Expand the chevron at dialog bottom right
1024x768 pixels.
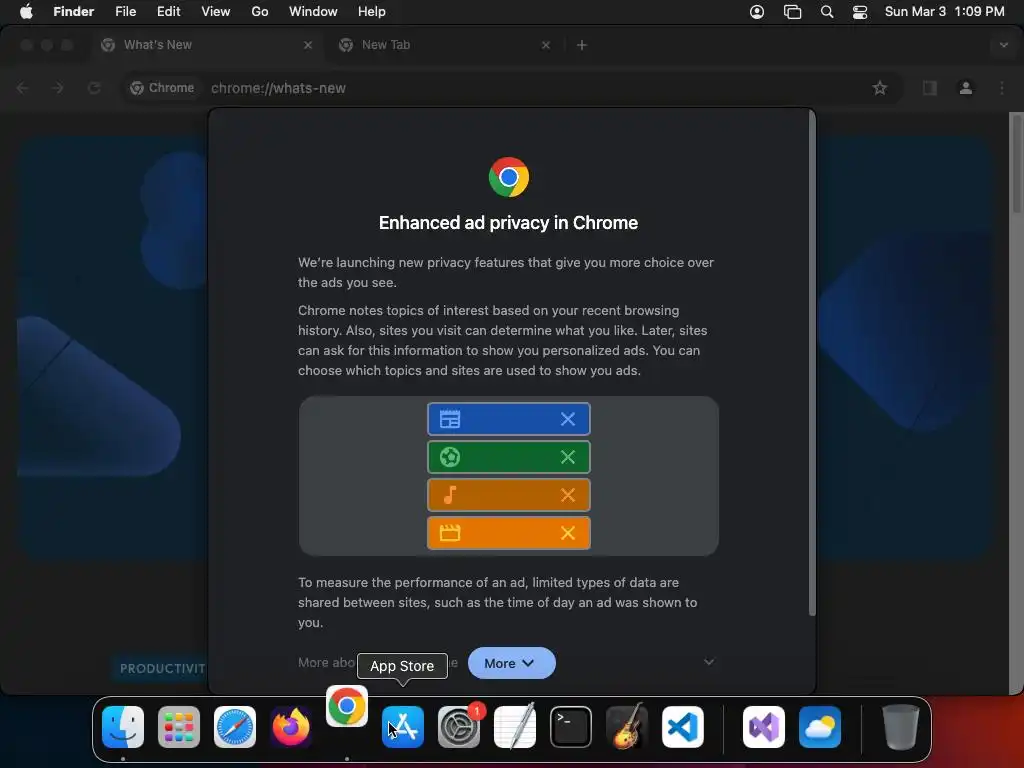(709, 662)
